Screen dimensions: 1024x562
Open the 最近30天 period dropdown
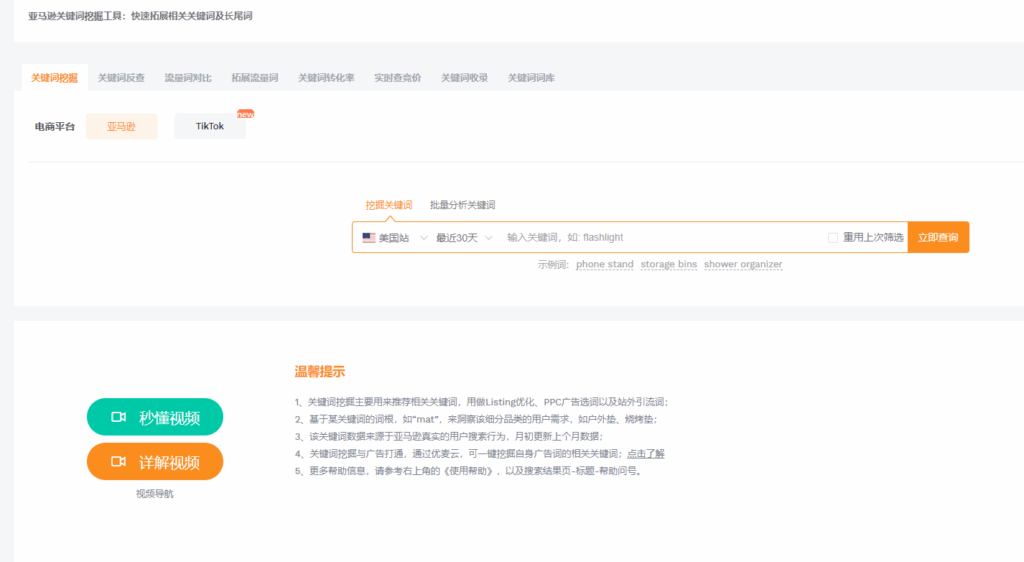464,238
